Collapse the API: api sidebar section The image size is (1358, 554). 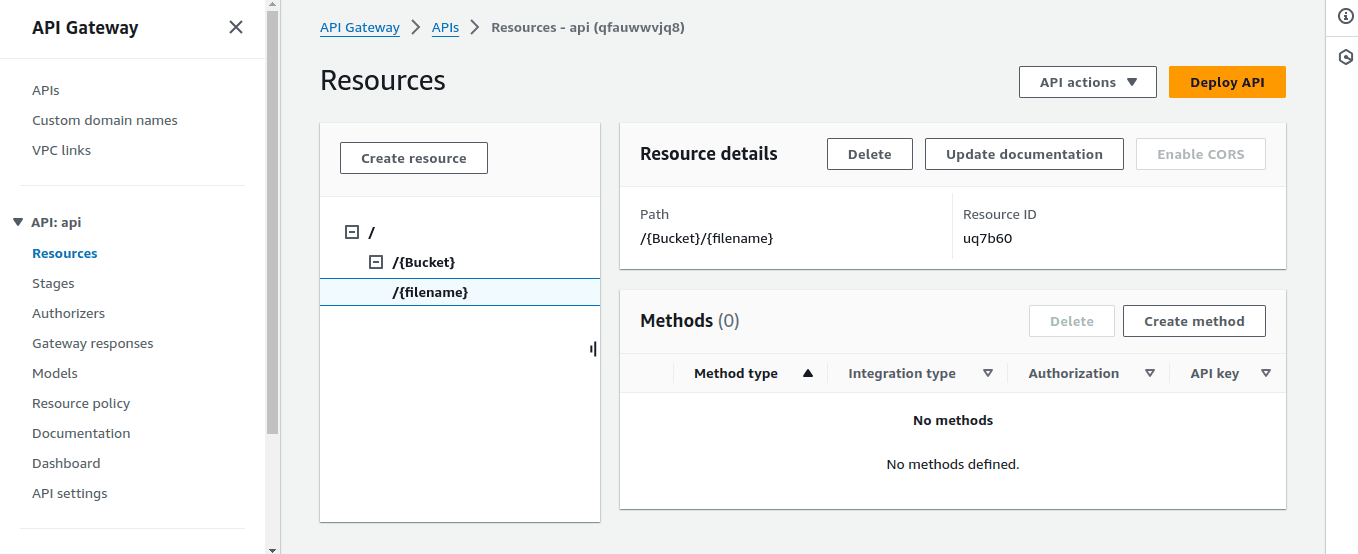[x=18, y=222]
